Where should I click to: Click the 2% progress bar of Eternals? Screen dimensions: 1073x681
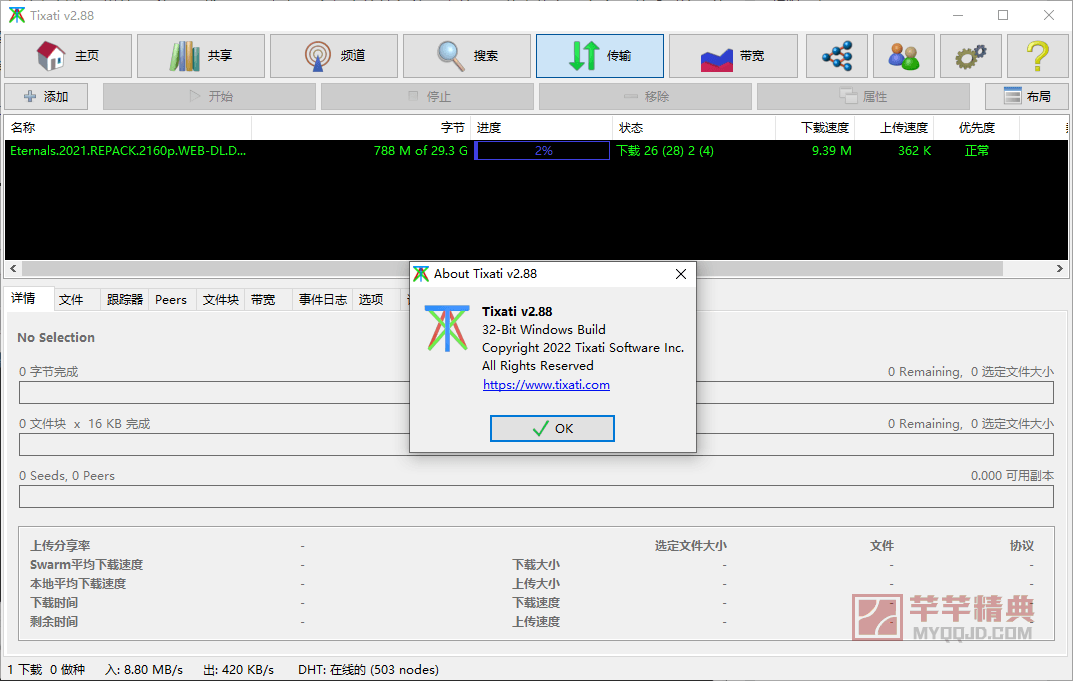542,151
